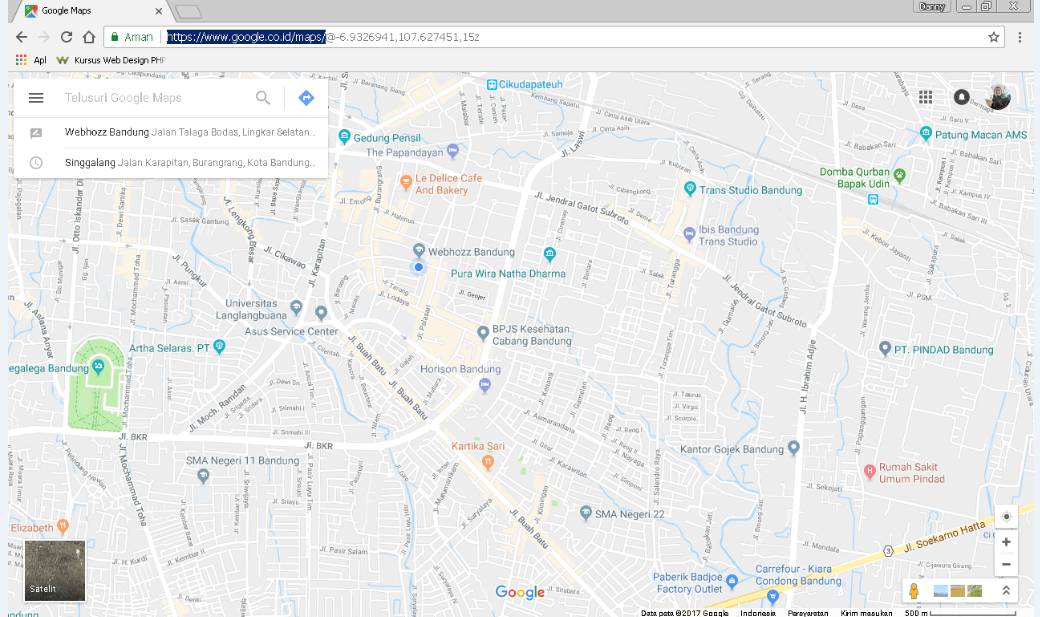Click the blue current-location dot

[419, 267]
